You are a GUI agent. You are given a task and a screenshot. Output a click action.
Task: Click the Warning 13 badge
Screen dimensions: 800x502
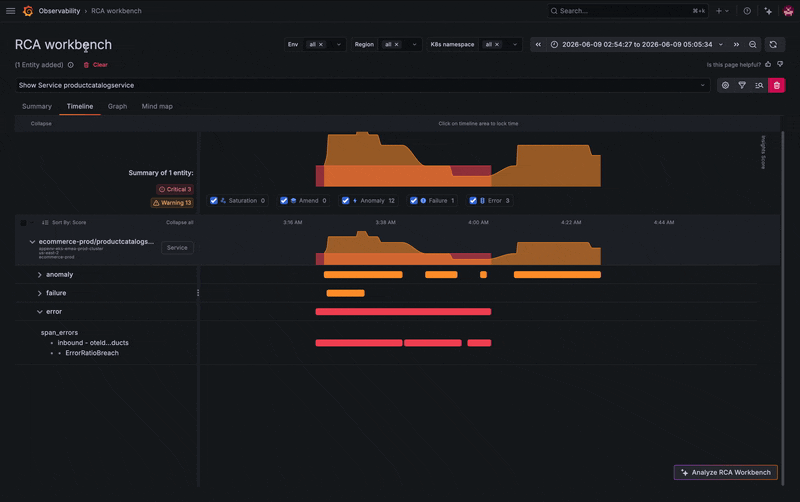pyautogui.click(x=172, y=203)
